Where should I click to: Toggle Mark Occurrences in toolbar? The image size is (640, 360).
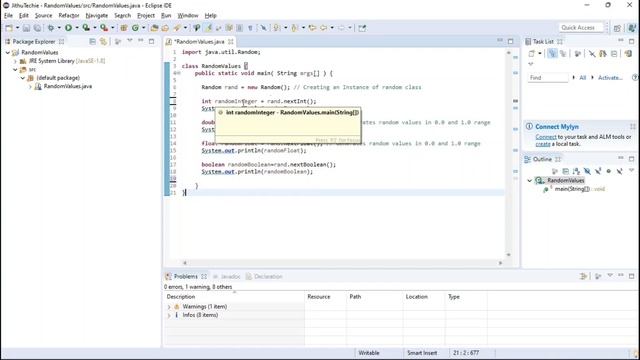208,28
